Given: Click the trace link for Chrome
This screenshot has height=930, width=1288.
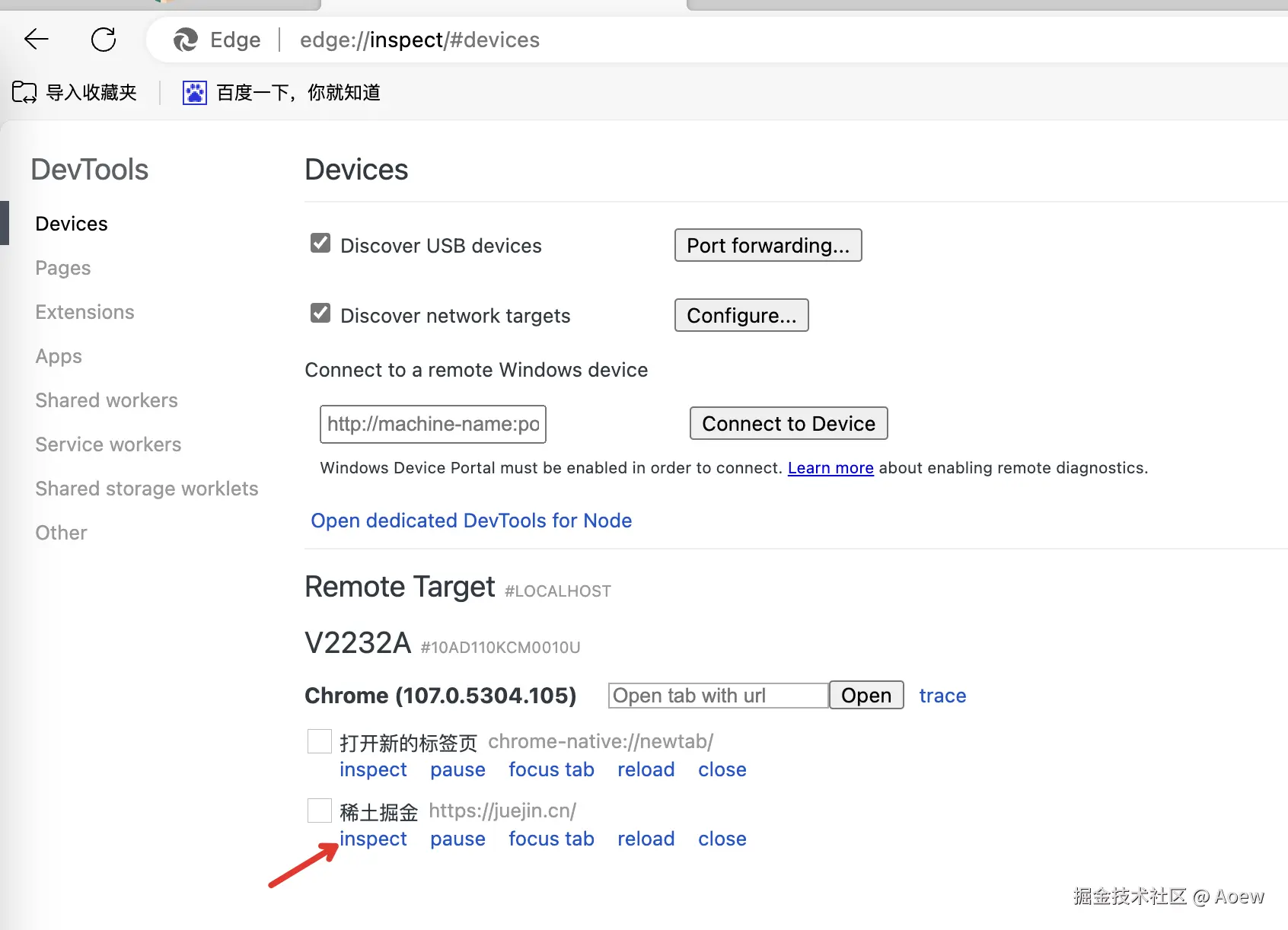Looking at the screenshot, I should coord(942,696).
